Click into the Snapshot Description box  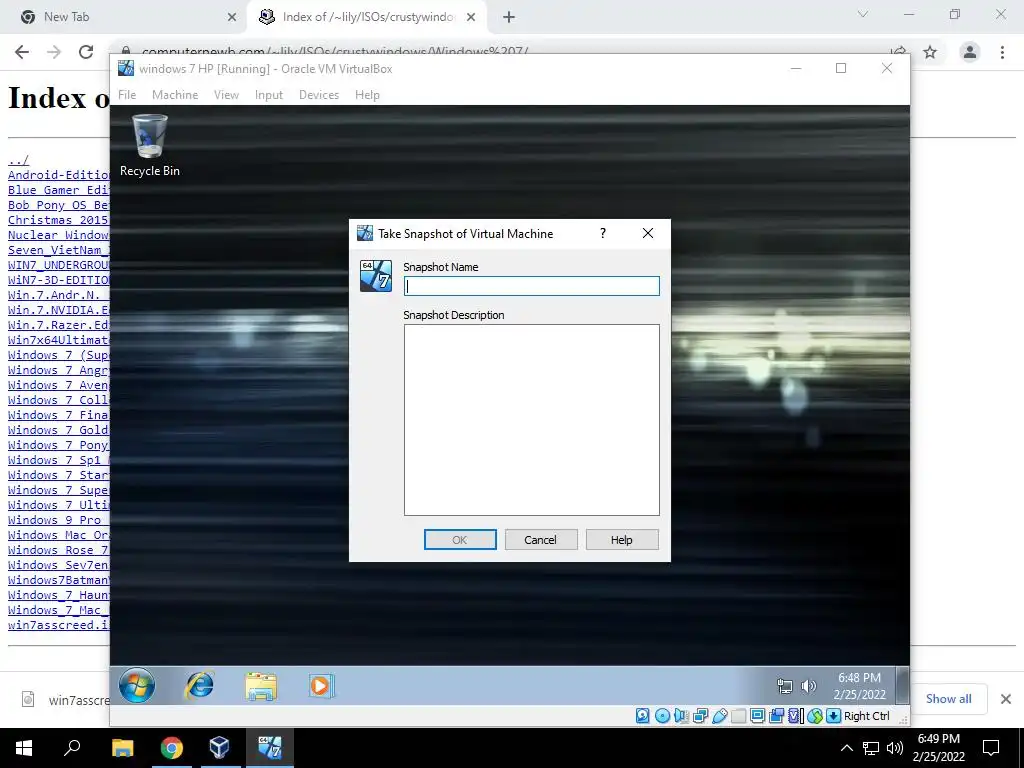pos(532,420)
